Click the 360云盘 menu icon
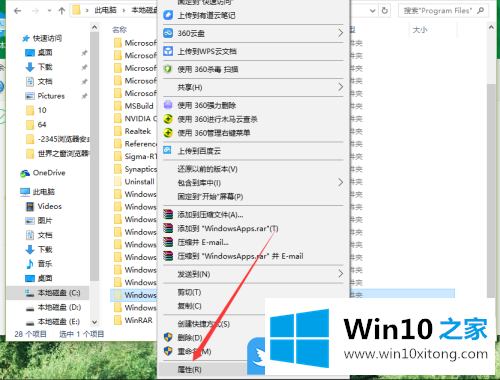This screenshot has width=500, height=380. click(168, 33)
